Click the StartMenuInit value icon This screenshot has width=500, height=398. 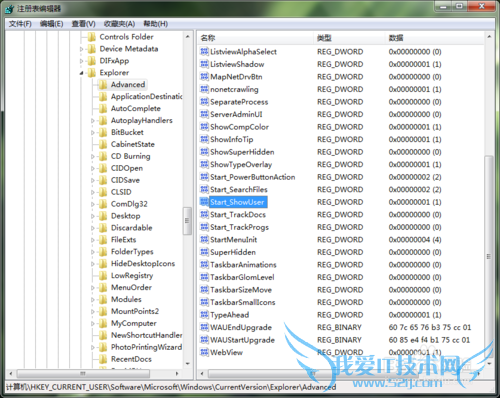click(204, 240)
